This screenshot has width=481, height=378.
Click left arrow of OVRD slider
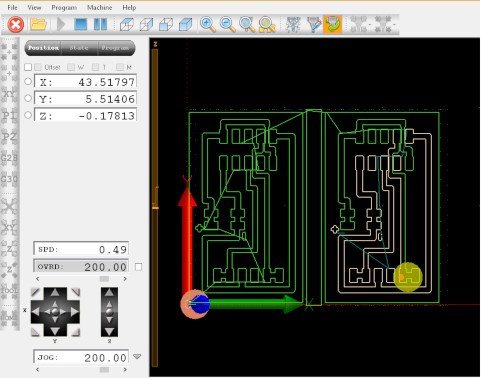(x=37, y=279)
